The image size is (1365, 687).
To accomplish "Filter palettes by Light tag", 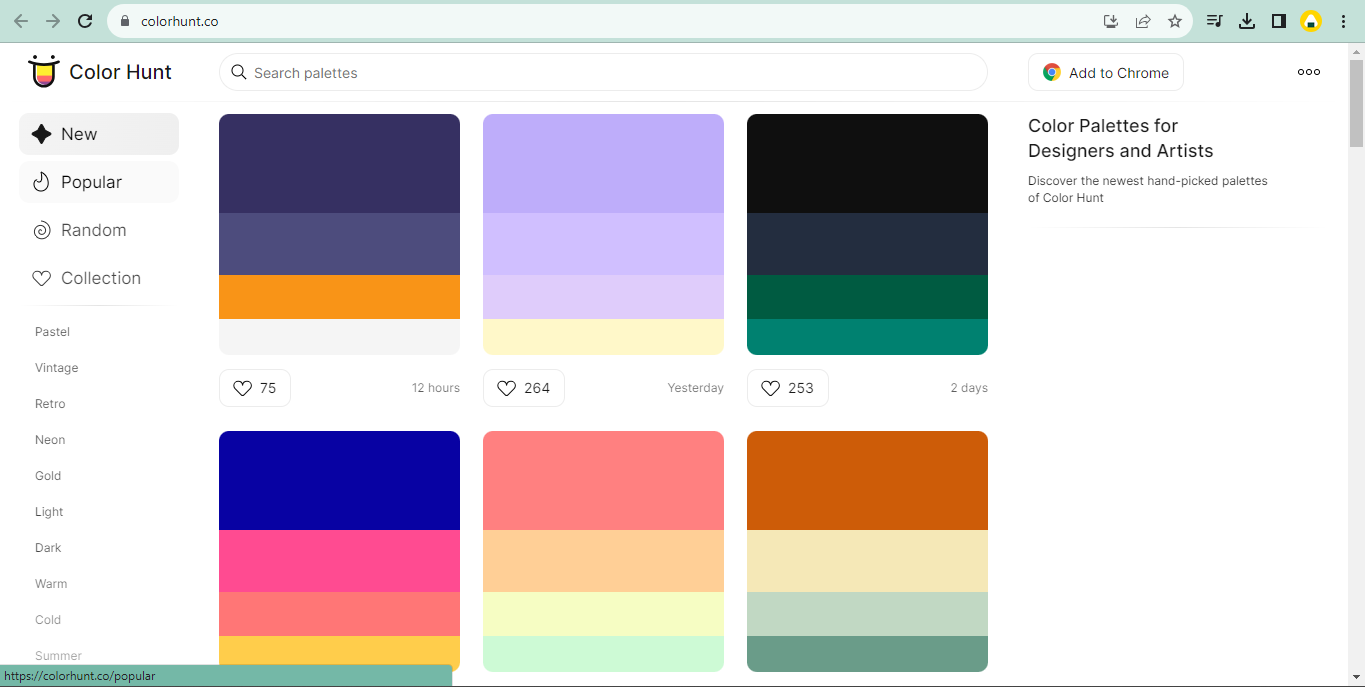I will click(x=49, y=512).
